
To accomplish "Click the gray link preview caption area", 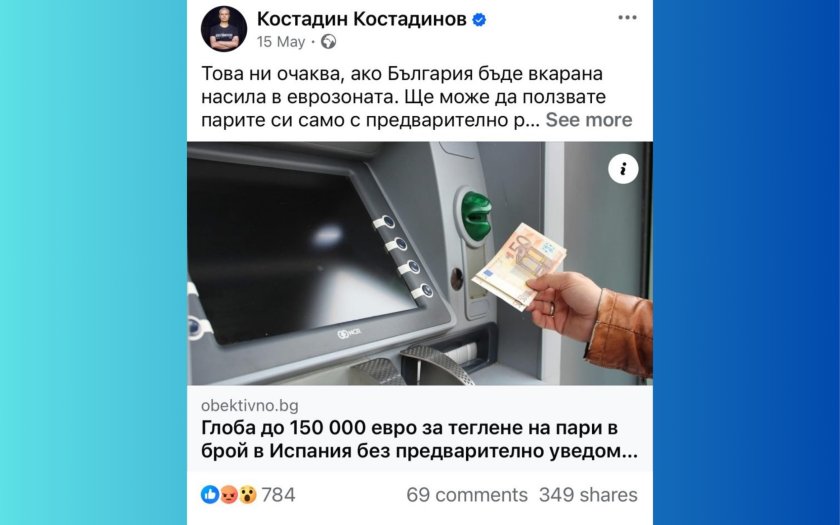I will point(419,429).
